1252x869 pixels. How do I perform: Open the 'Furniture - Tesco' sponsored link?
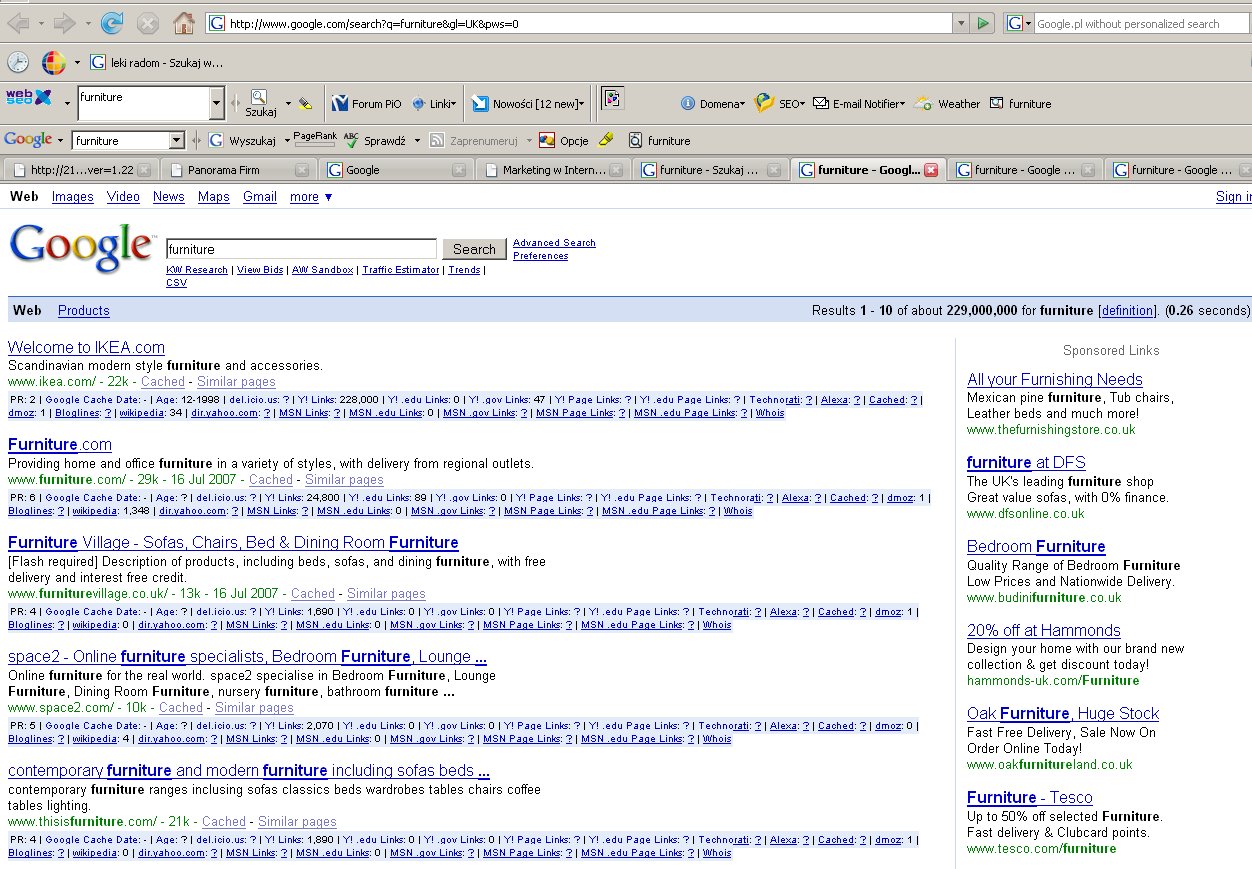(x=1030, y=798)
